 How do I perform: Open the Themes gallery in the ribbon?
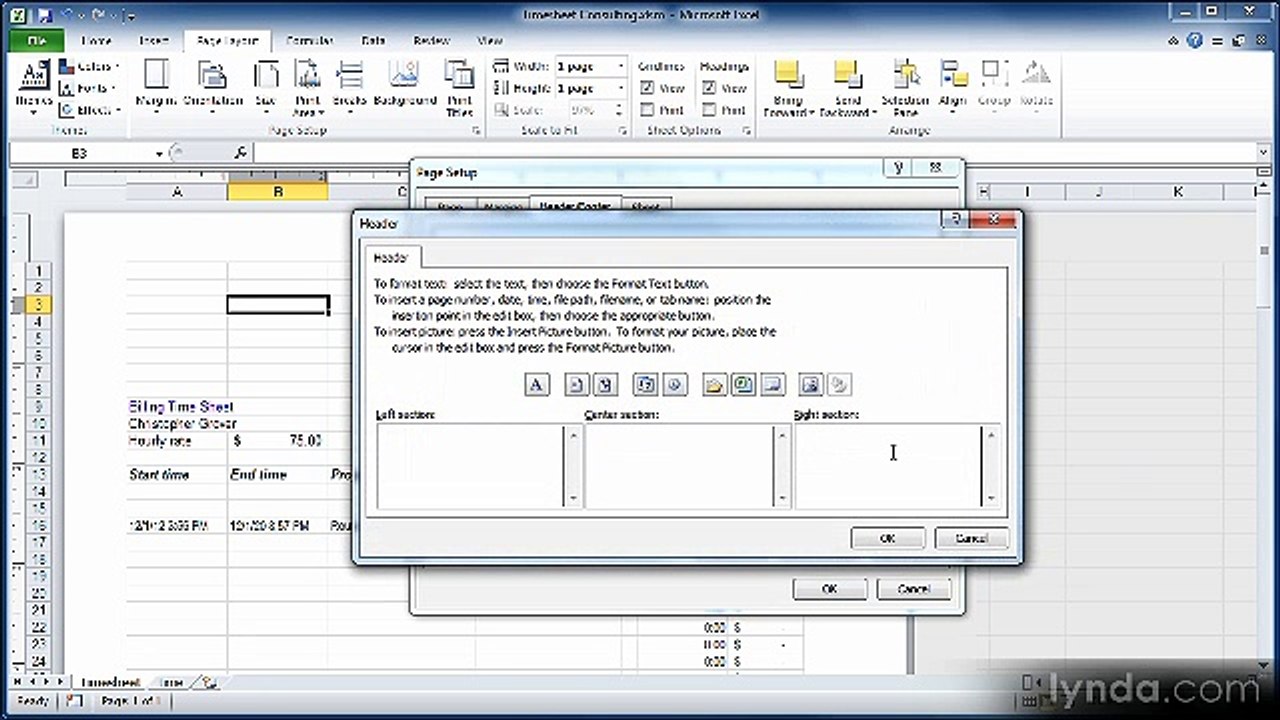click(34, 88)
